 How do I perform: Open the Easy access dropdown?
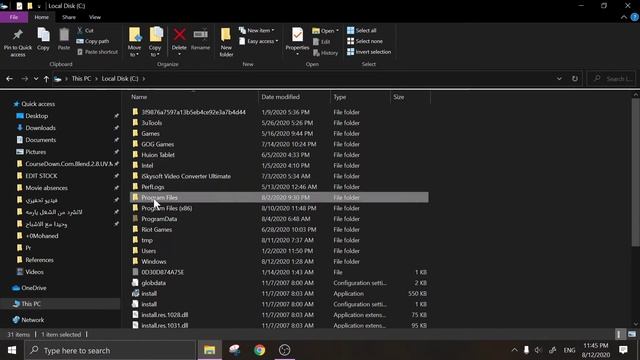tap(258, 41)
